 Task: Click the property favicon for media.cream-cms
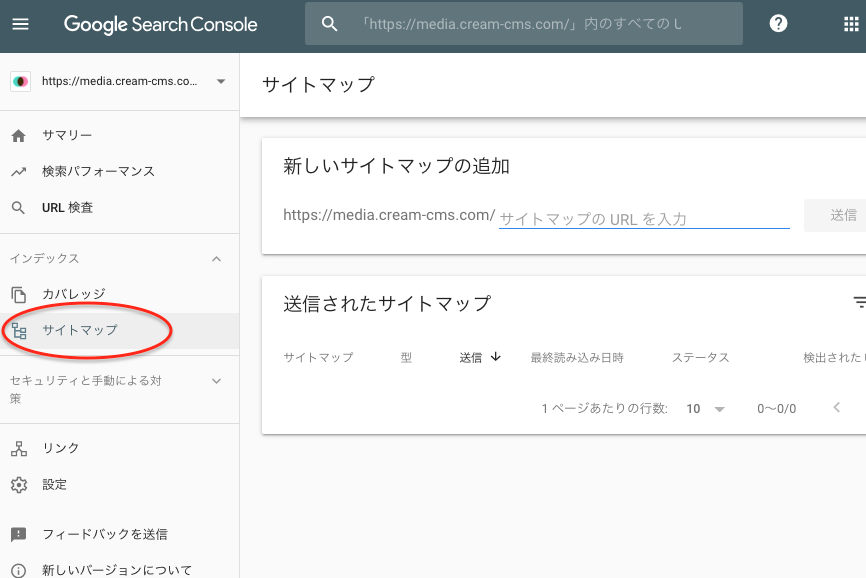(20, 82)
